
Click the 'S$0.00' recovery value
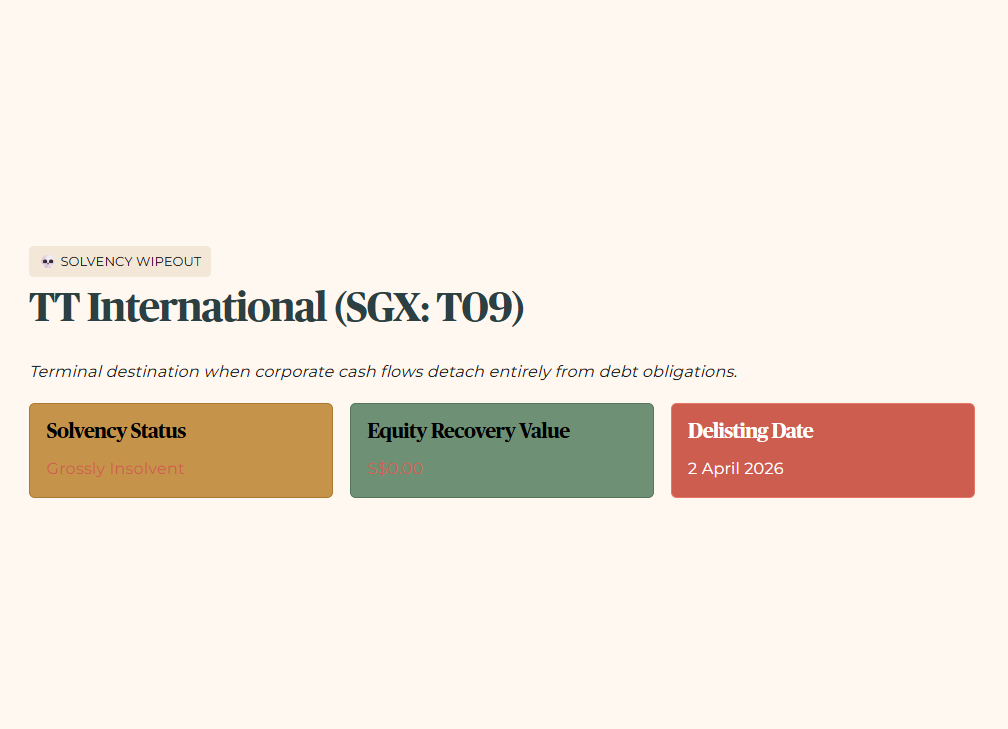[x=395, y=469]
